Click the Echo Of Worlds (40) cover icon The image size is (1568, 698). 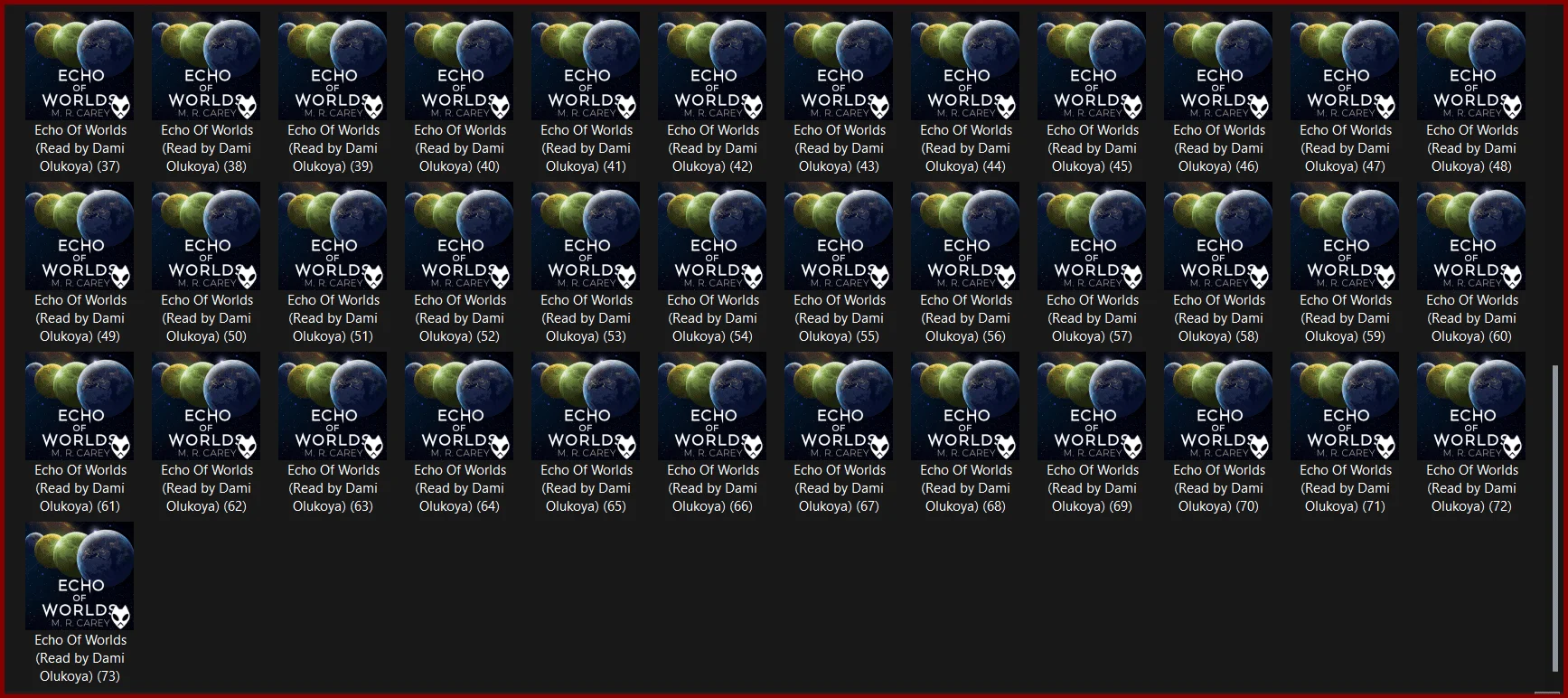tap(459, 66)
